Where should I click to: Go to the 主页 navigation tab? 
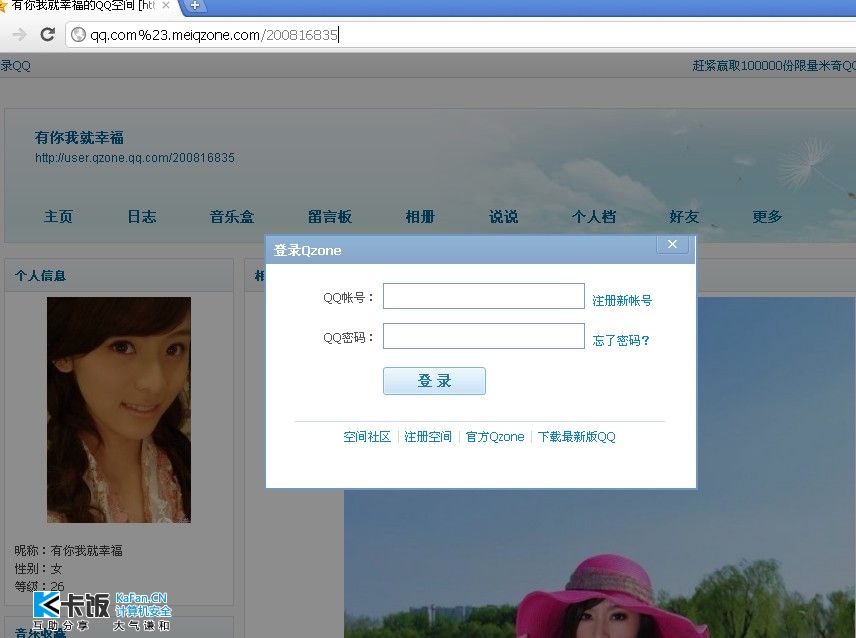tap(58, 217)
